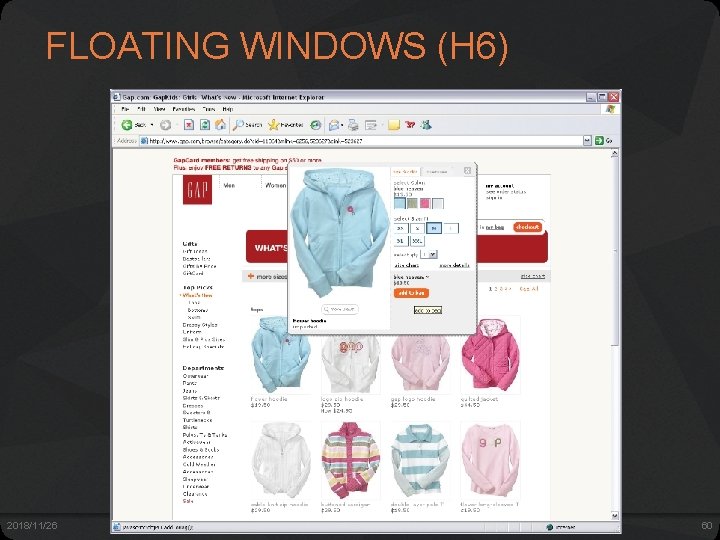Click the History icon in the toolbar

315,125
